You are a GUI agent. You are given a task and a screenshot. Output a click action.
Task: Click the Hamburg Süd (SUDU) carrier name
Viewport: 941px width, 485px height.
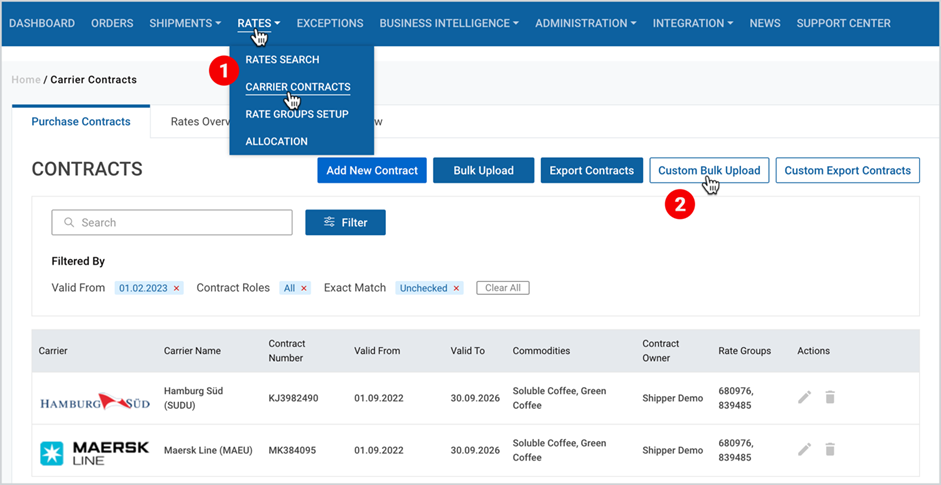point(193,397)
